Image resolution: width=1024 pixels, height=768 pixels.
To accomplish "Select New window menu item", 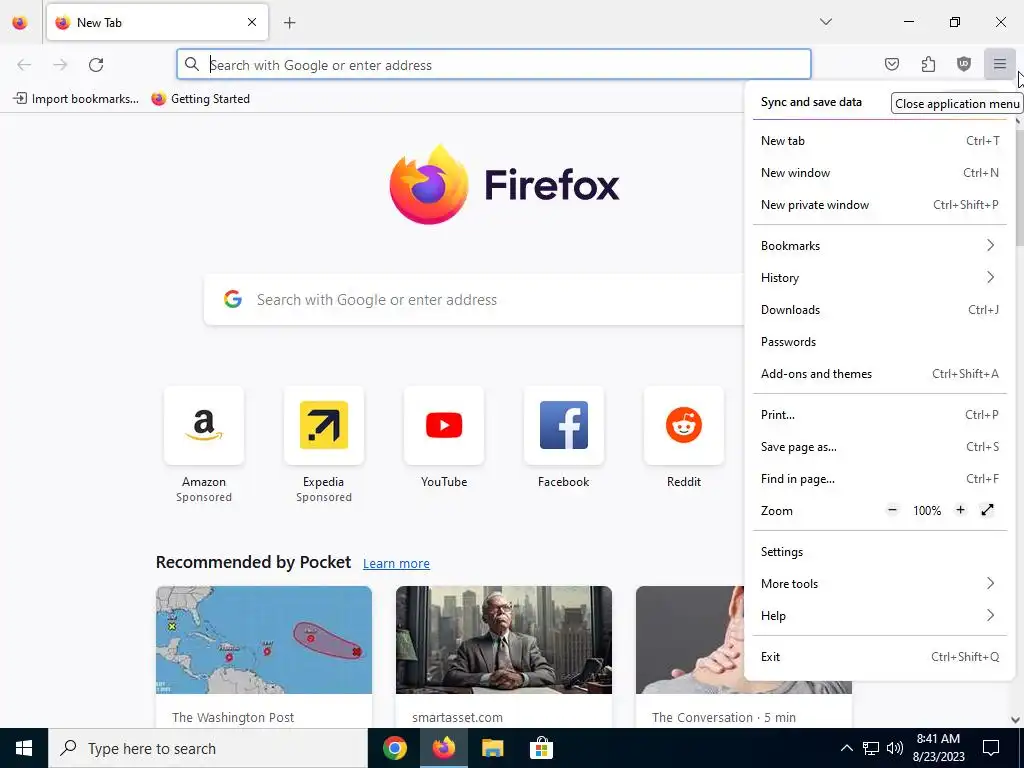I will [x=880, y=172].
